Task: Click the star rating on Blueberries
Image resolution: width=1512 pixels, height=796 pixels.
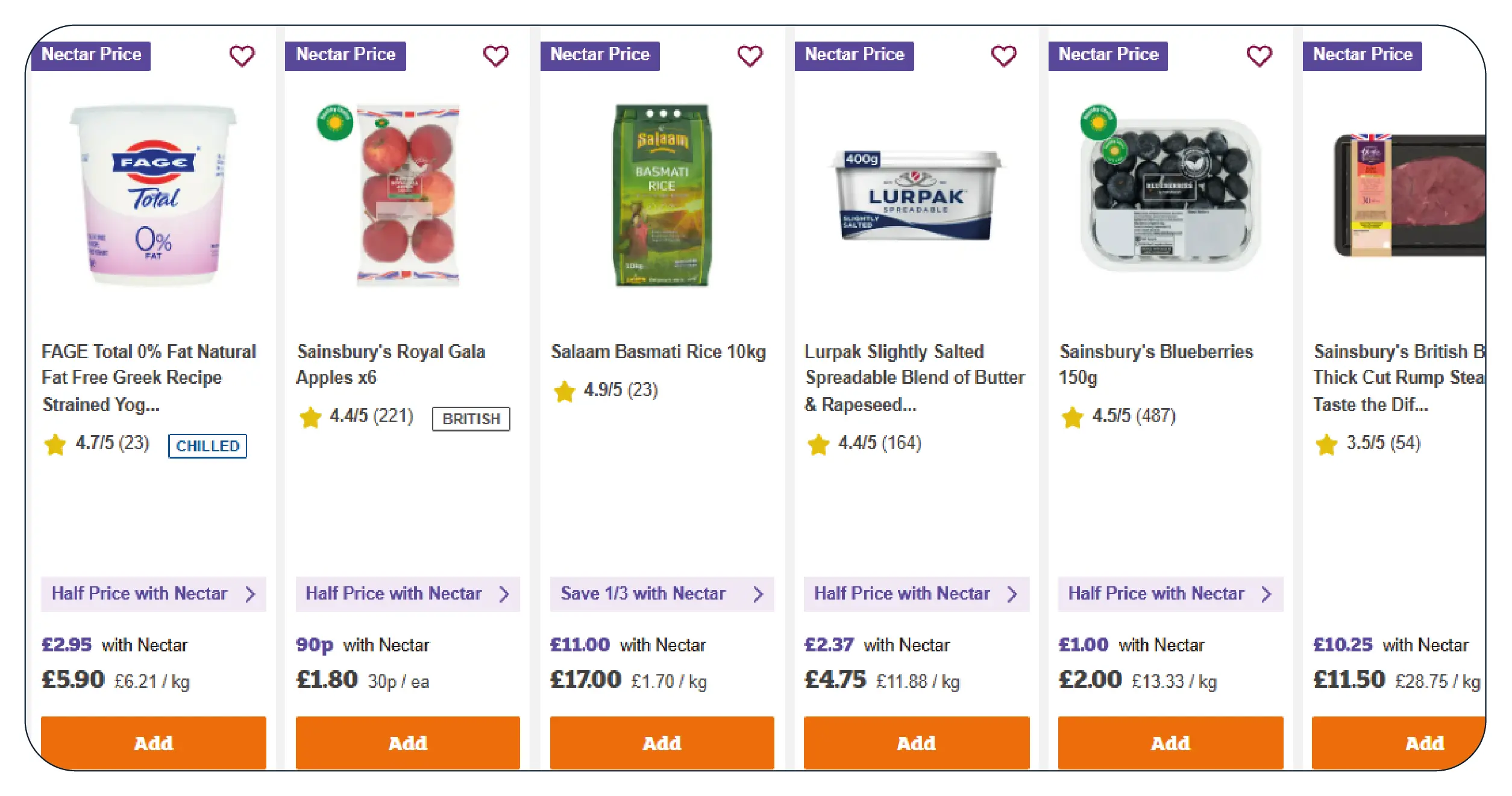Action: (x=1119, y=416)
